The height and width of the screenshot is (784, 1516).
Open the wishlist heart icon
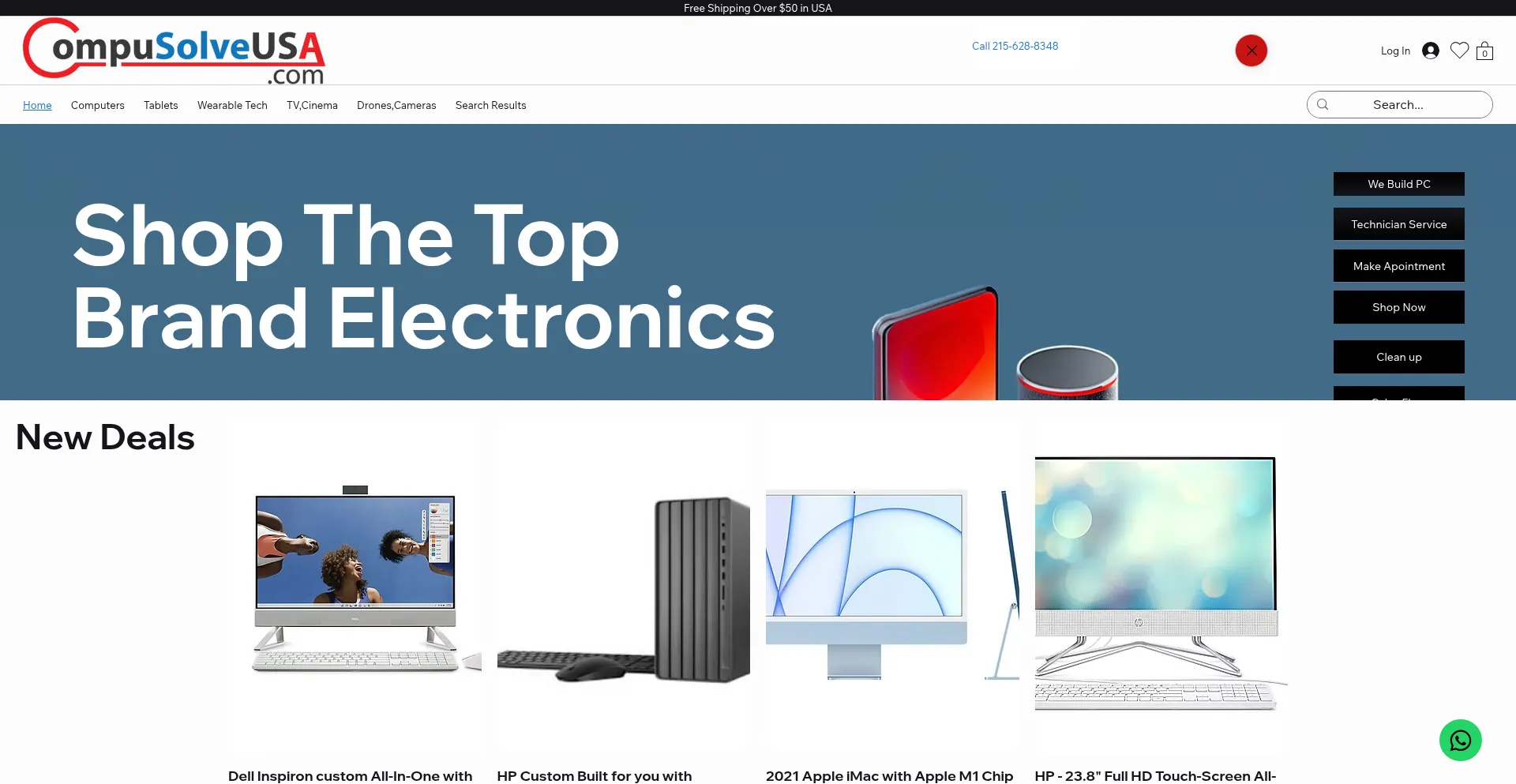click(x=1459, y=51)
